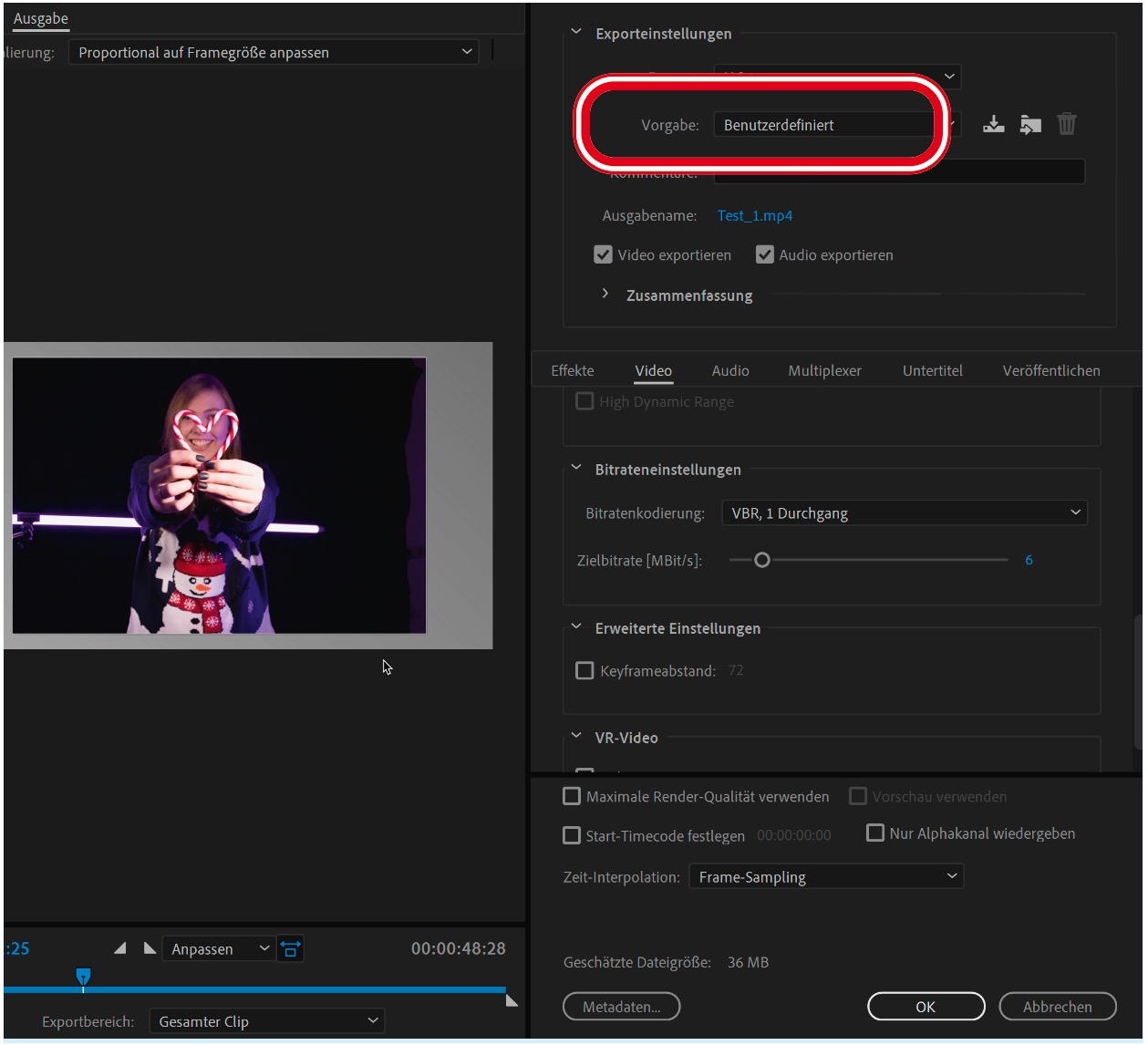Viewport: 1148px width, 1045px height.
Task: Open the Zeit-Interpolation dropdown
Action: [825, 877]
